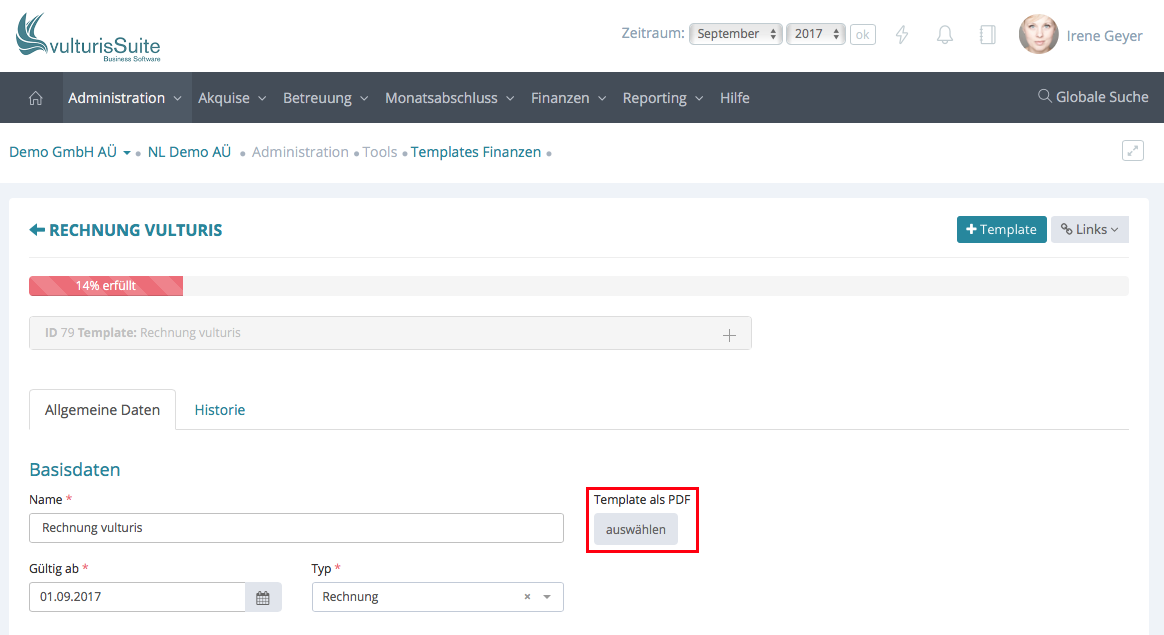Expand the ID 79 Template plus icon

click(729, 334)
